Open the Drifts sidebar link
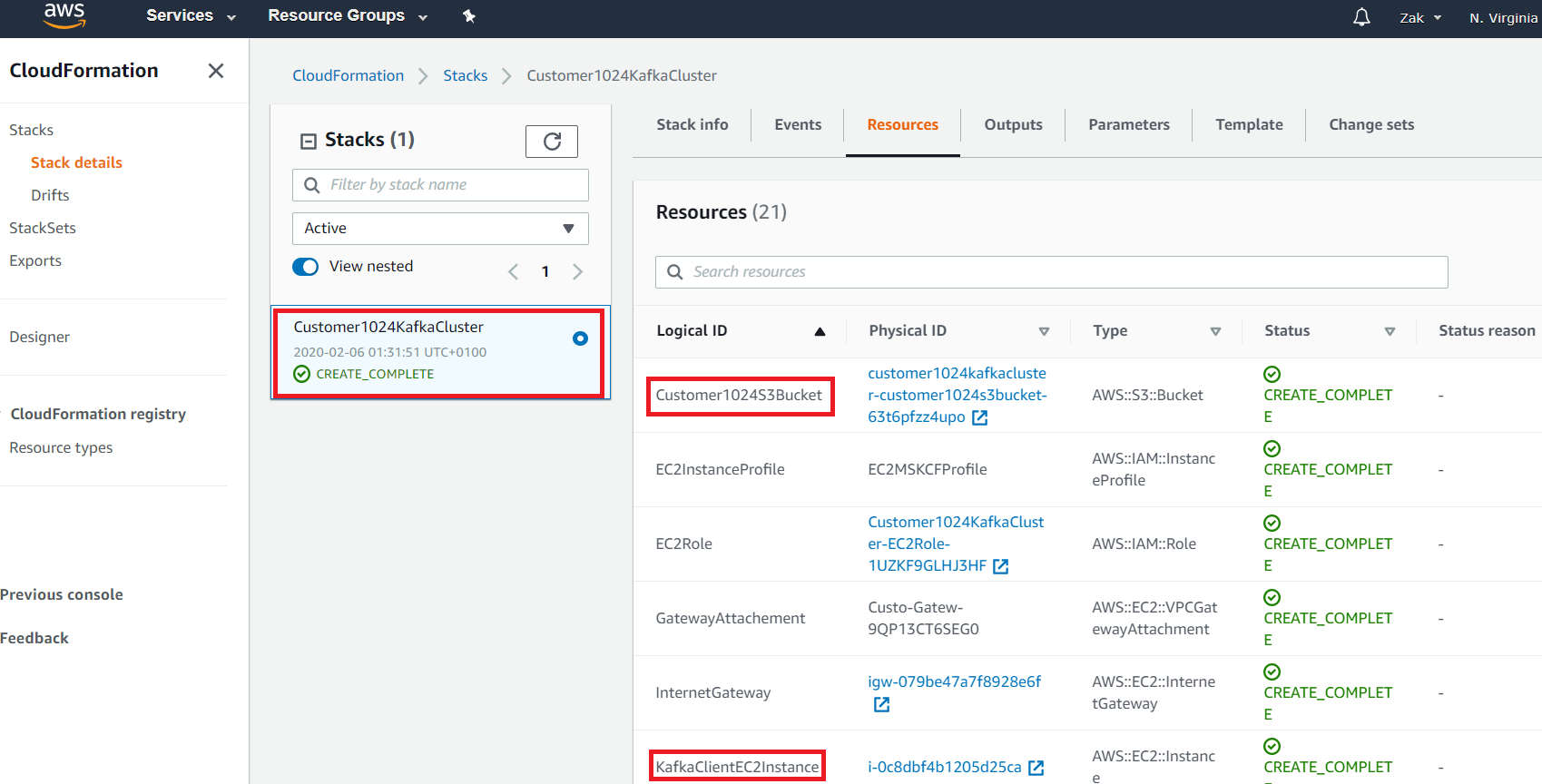 (x=50, y=195)
